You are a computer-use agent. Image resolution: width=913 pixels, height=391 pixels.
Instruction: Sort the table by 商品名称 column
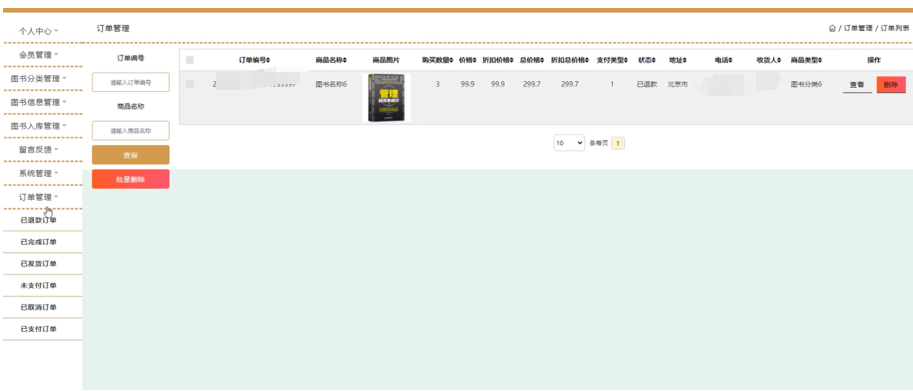pos(331,60)
